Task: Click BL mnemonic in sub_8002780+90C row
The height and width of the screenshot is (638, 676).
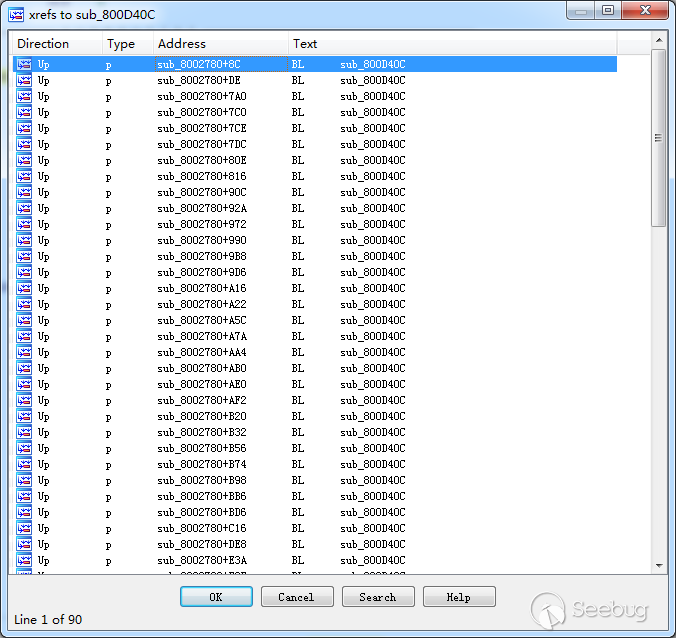Action: pos(297,192)
